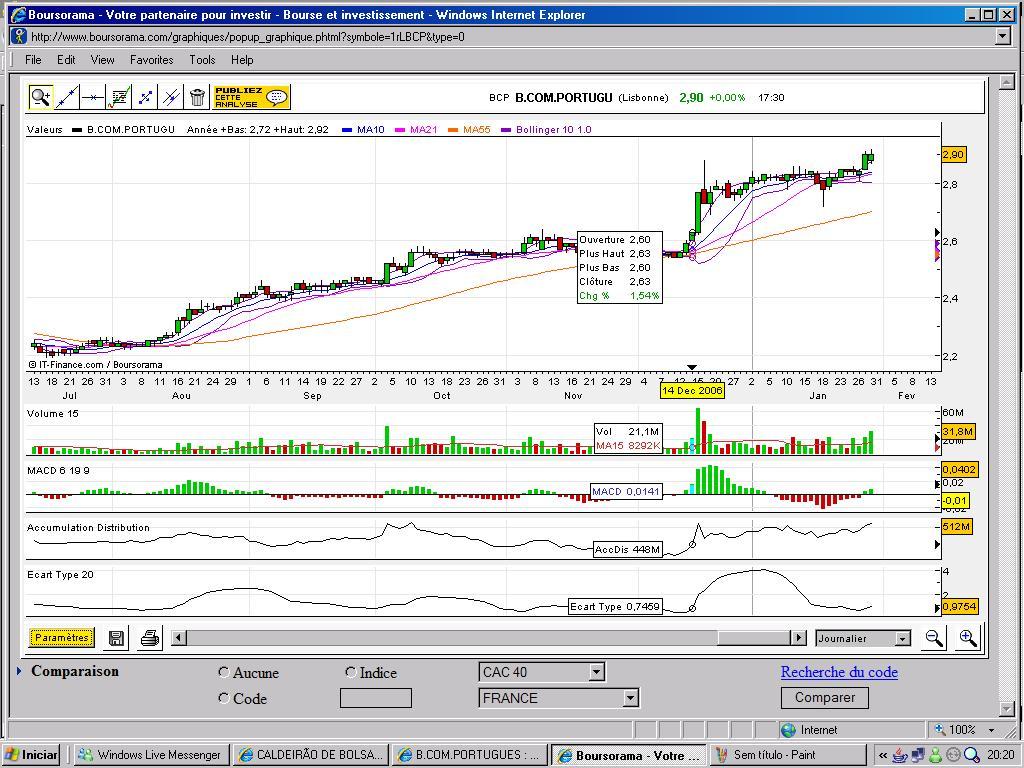Click the floppy disk save icon
The width and height of the screenshot is (1024, 768).
click(116, 638)
